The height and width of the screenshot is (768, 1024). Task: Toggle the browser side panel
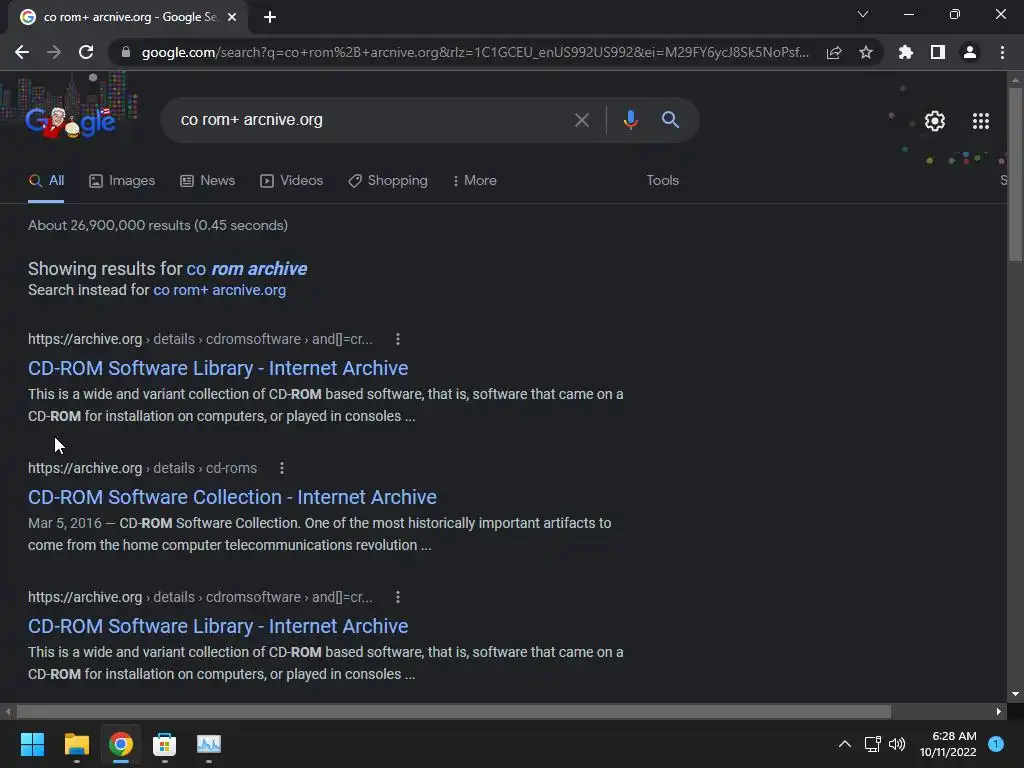click(x=938, y=52)
